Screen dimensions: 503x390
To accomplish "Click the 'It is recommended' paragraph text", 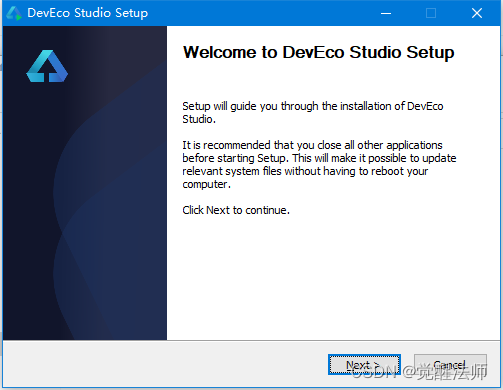I will [x=319, y=164].
